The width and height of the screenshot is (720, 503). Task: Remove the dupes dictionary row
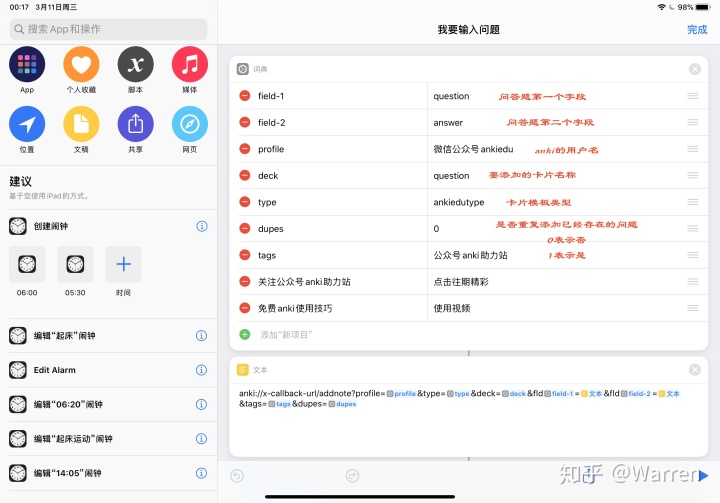[245, 228]
